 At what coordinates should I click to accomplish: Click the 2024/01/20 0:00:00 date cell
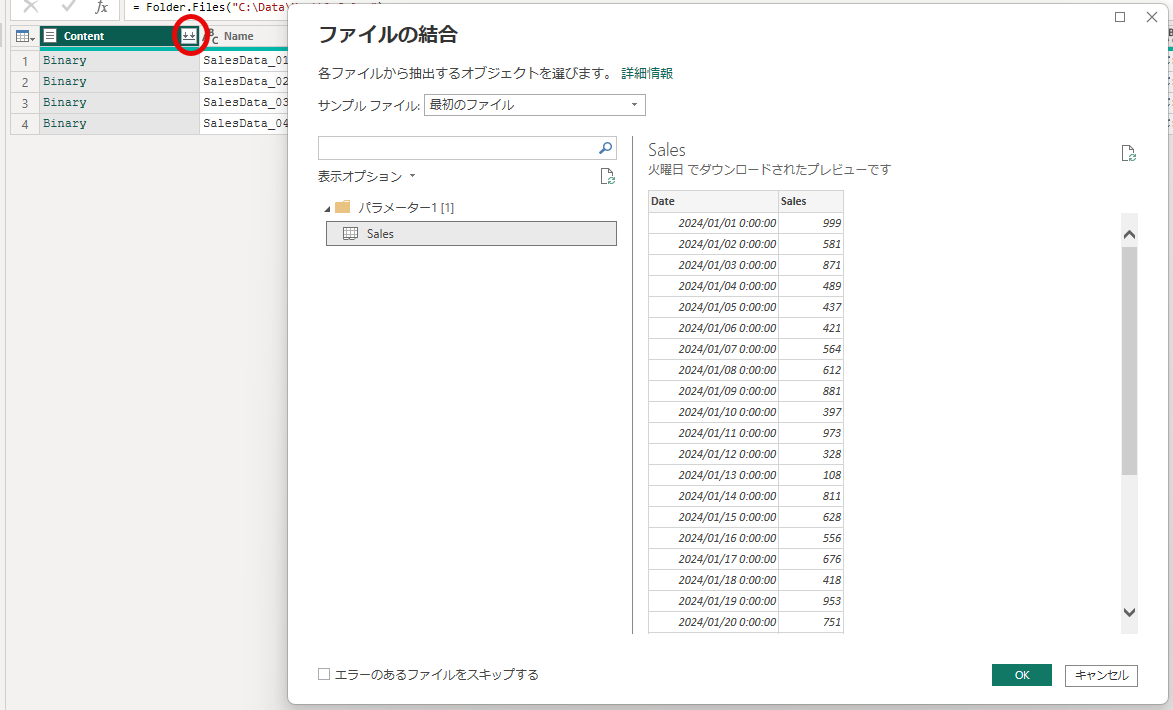tap(713, 622)
